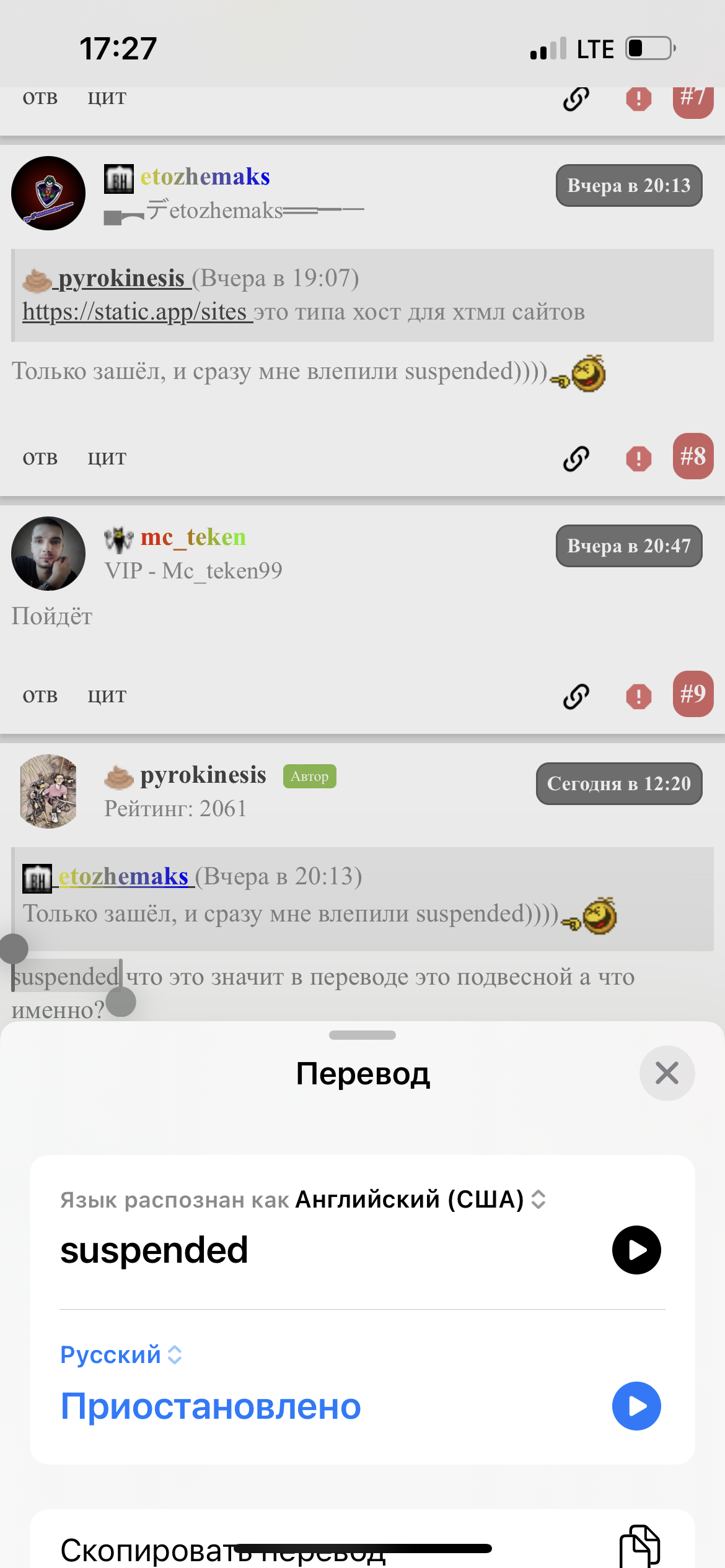Open the #9 post number badge
Image resolution: width=725 pixels, height=1568 pixels.
pyautogui.click(x=693, y=694)
